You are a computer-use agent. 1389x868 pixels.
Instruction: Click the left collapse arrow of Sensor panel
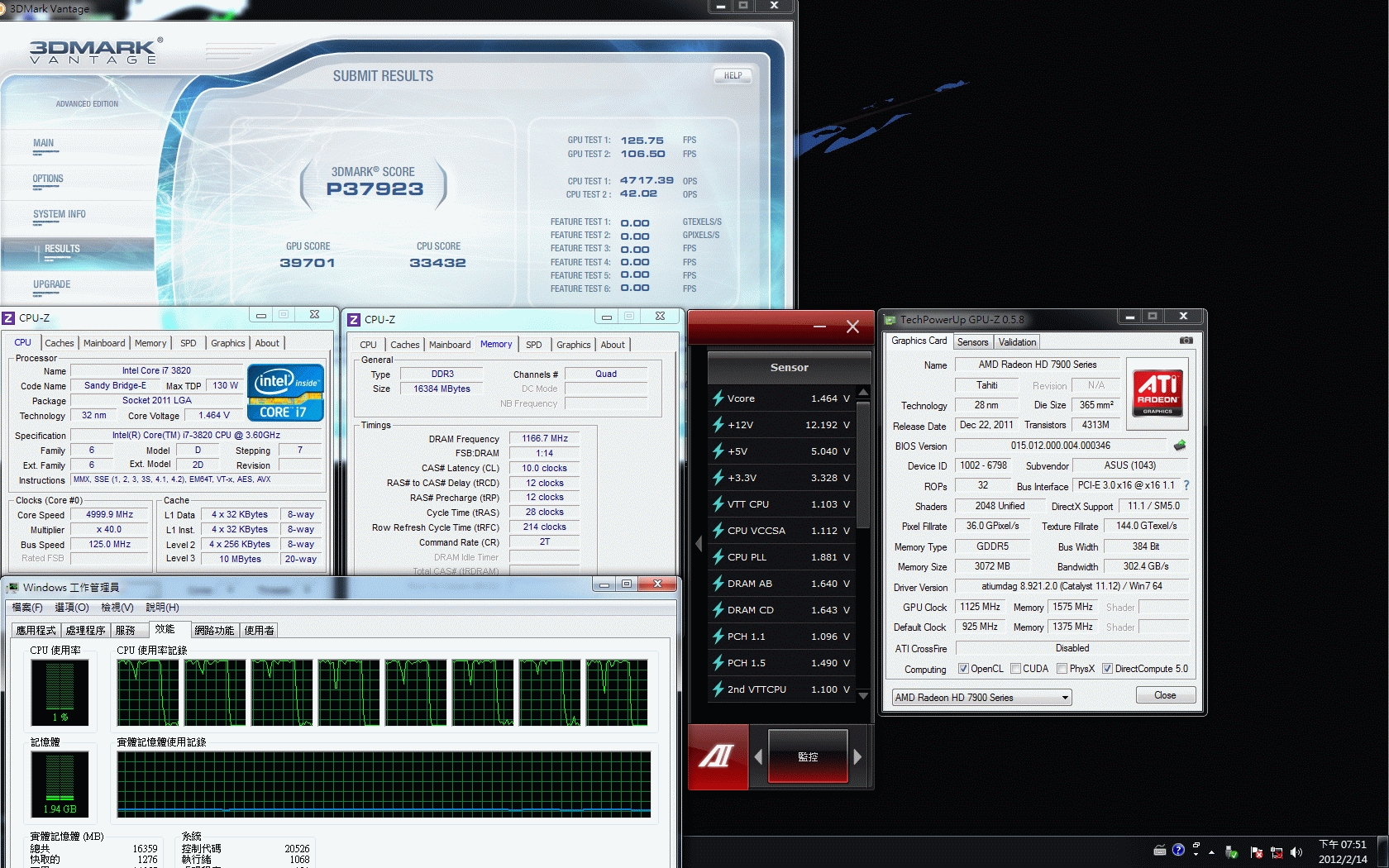698,544
